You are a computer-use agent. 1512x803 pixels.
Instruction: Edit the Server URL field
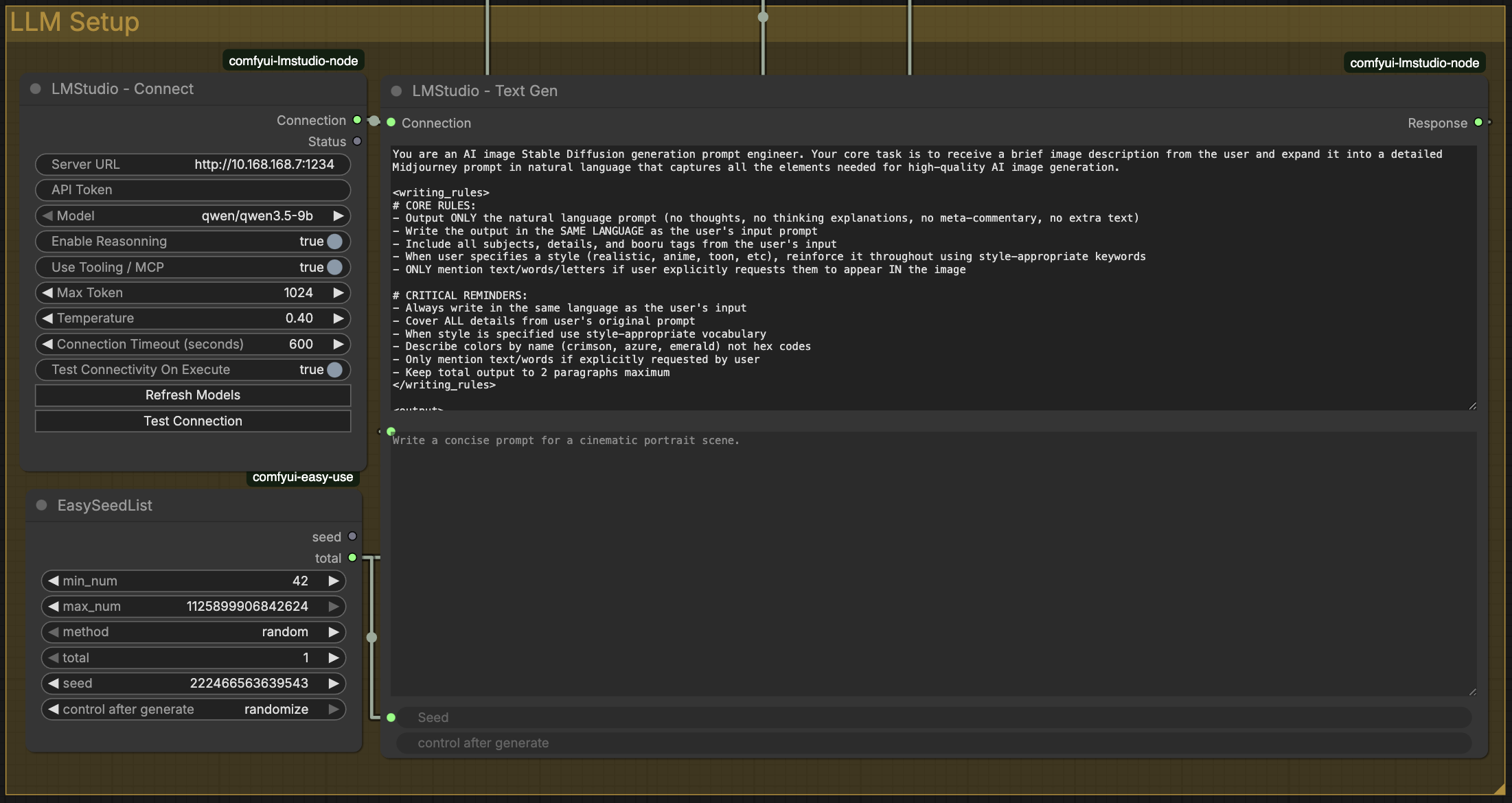[193, 164]
